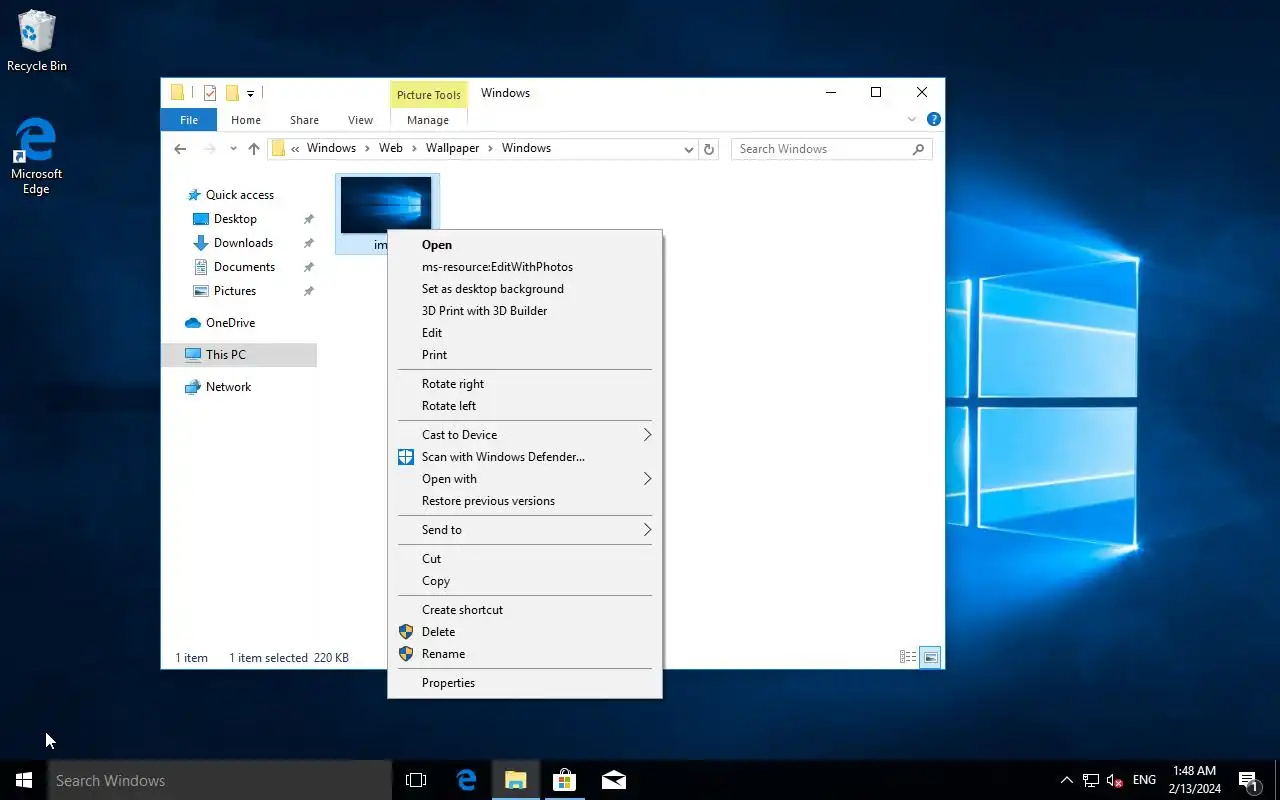Open the View ribbon tab

tap(360, 120)
